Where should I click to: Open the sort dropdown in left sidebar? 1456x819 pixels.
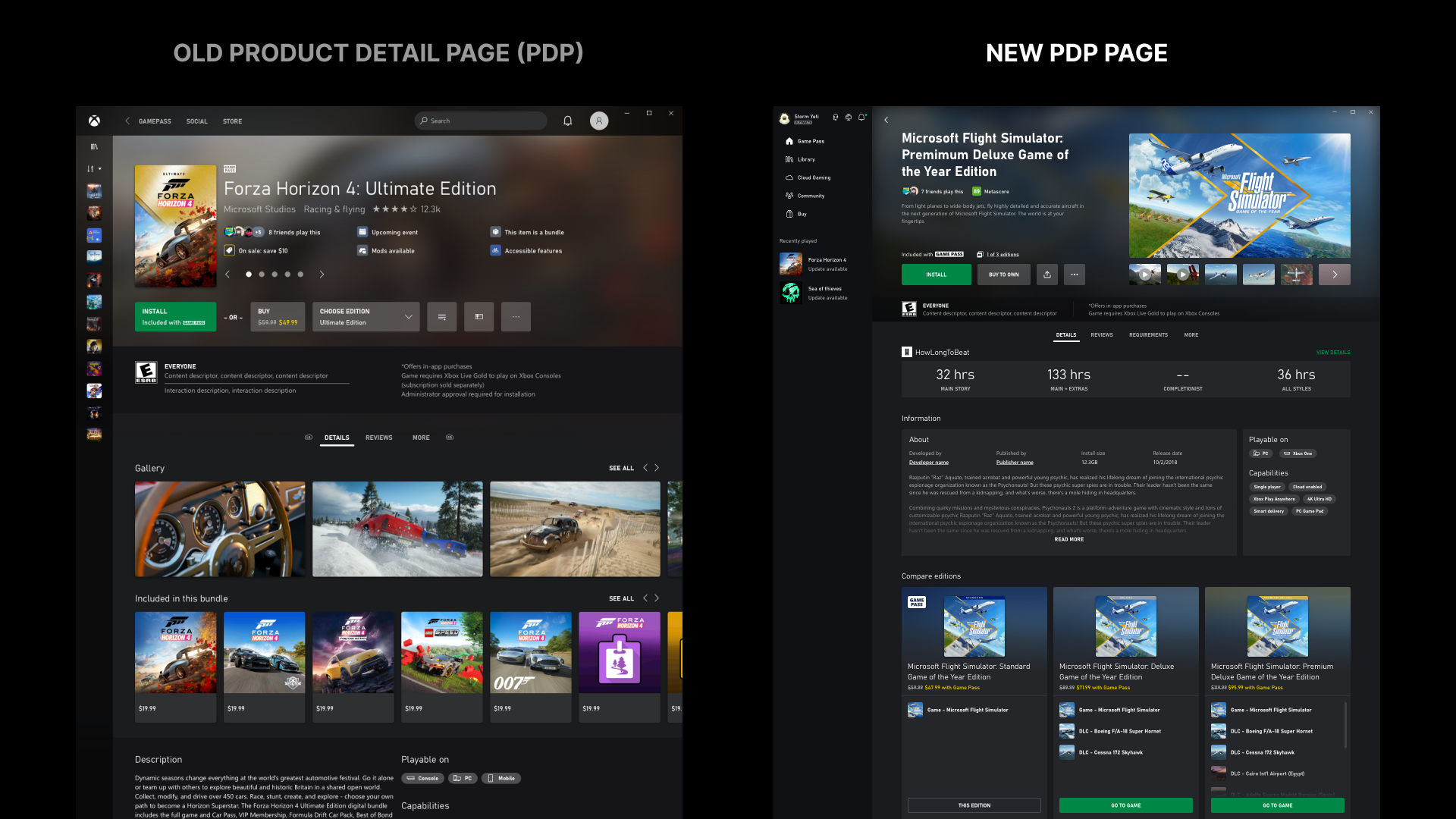(x=94, y=169)
